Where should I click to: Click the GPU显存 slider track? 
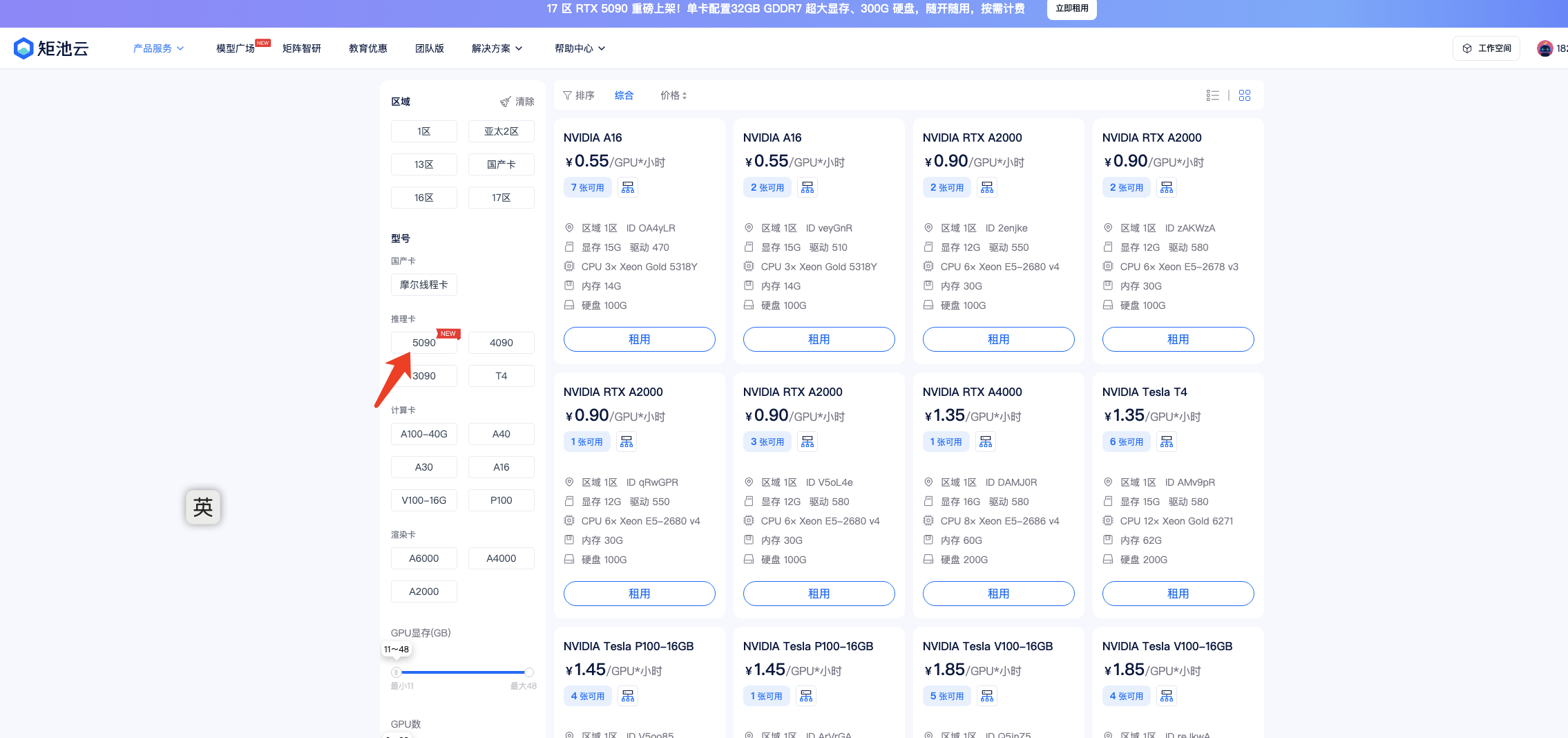tap(463, 672)
